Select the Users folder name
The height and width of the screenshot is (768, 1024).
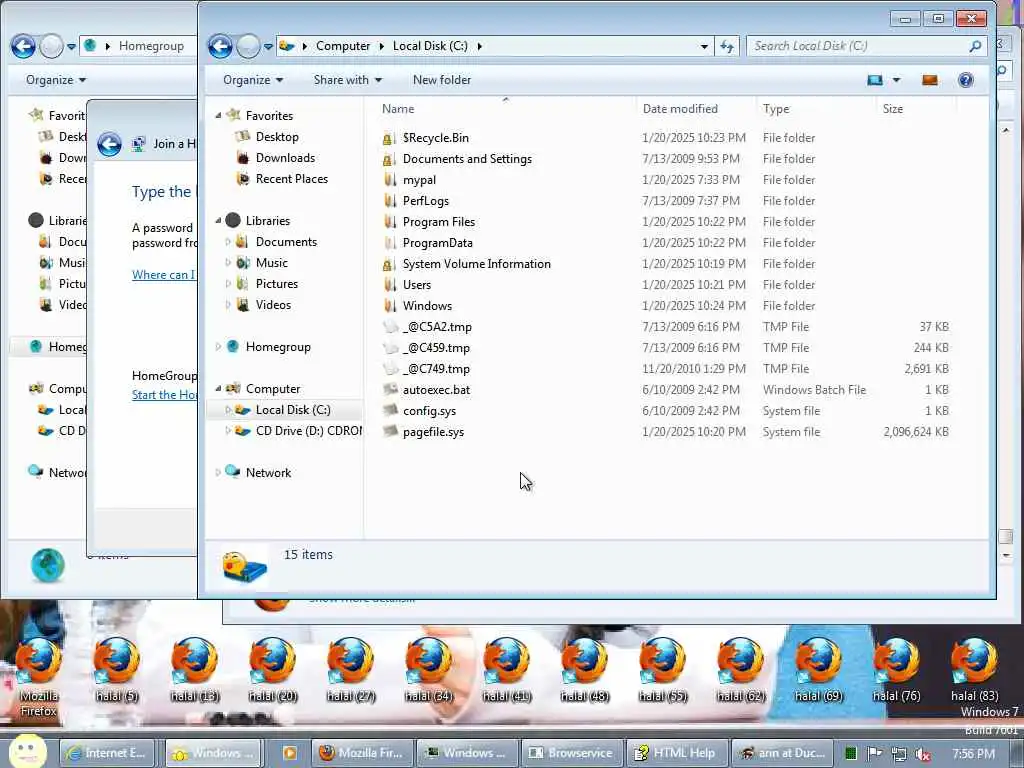click(417, 285)
